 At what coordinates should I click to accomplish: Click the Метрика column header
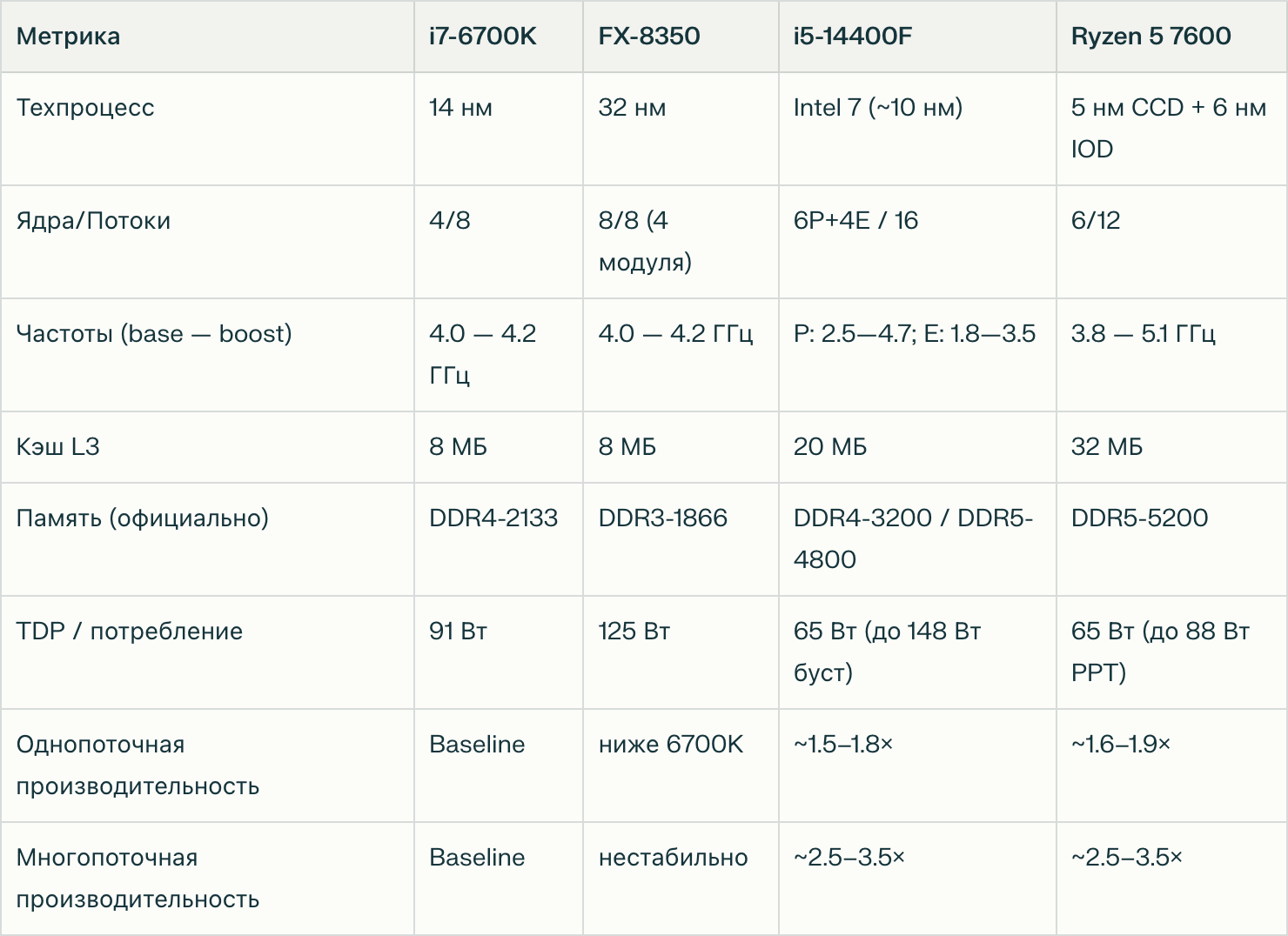click(68, 37)
